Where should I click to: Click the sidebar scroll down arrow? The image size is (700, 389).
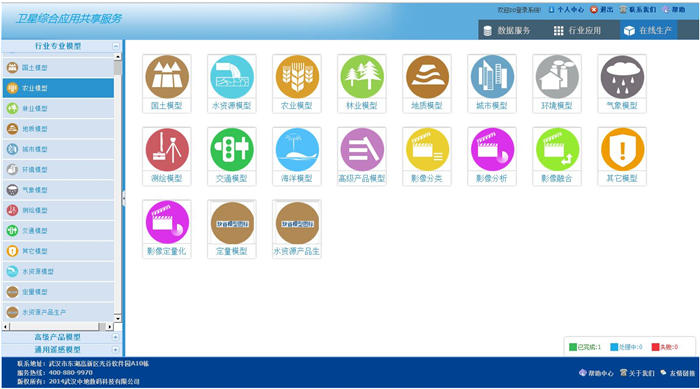click(x=118, y=318)
